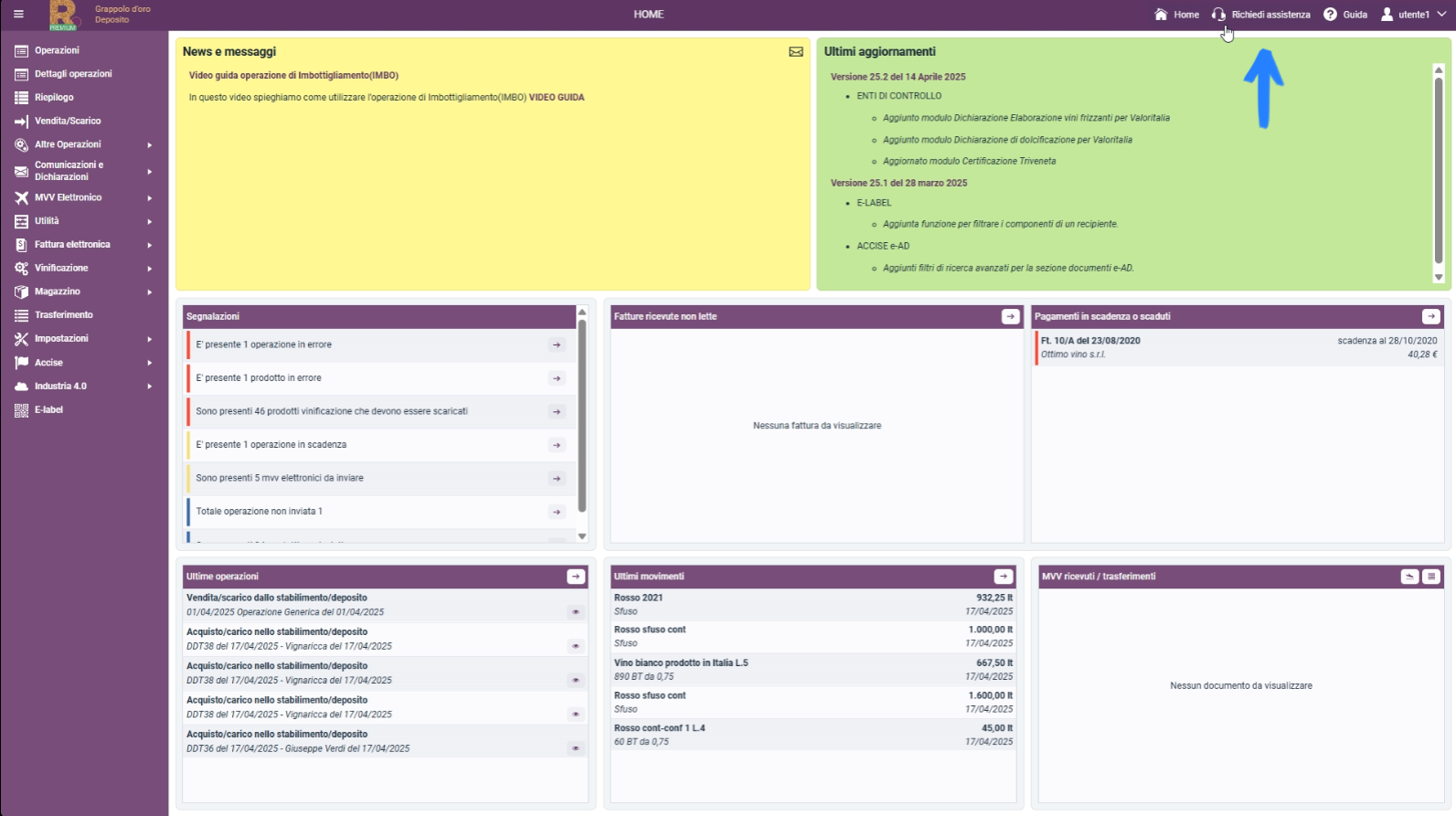View the Vendita/scarico operation via eye icon

click(x=576, y=612)
